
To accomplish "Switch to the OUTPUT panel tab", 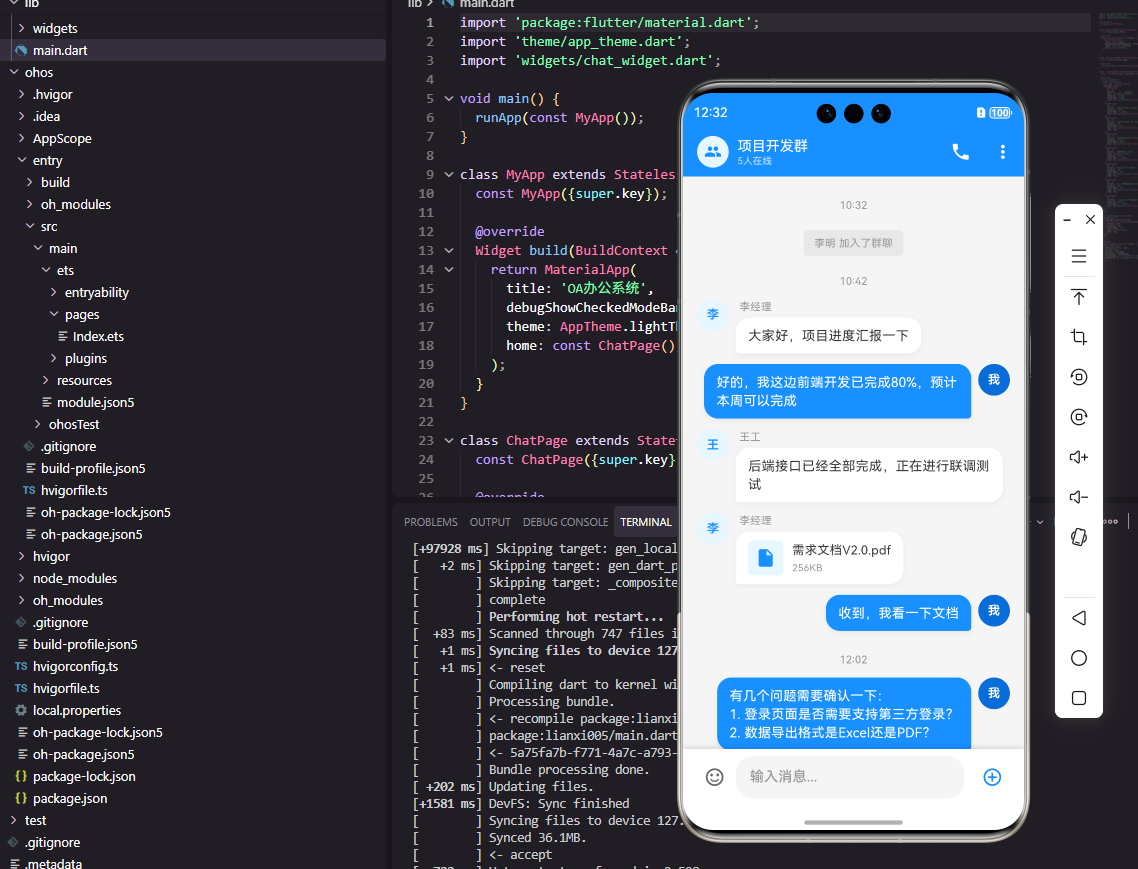I will tap(490, 522).
